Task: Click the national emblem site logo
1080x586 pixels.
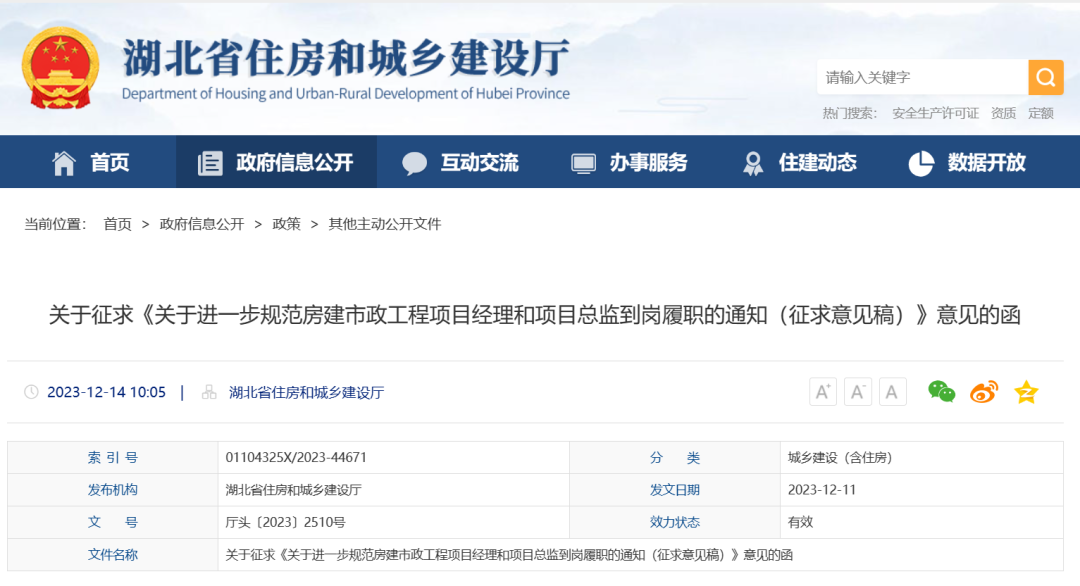Action: coord(60,66)
